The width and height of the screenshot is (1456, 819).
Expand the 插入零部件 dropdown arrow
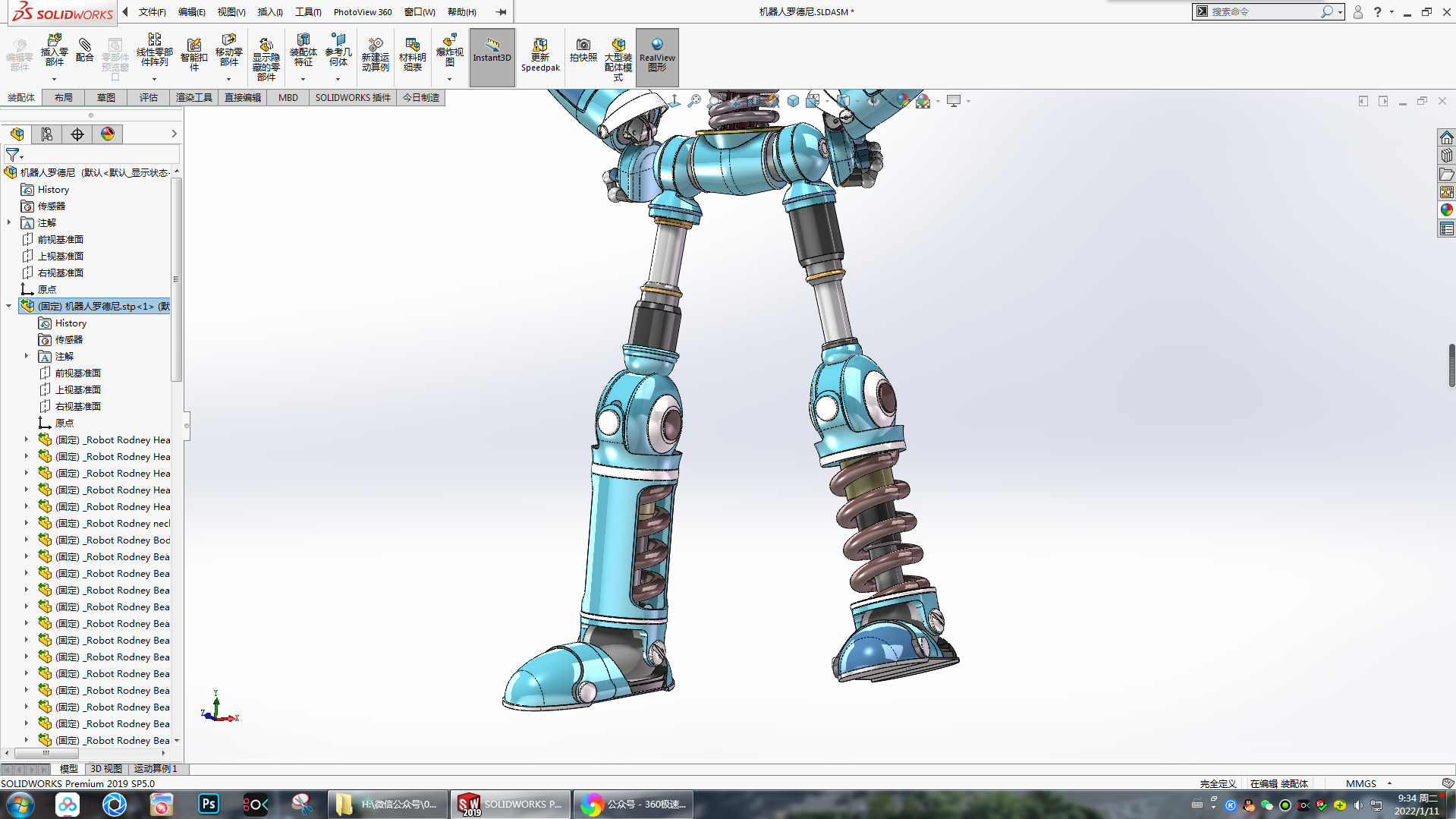[x=54, y=79]
